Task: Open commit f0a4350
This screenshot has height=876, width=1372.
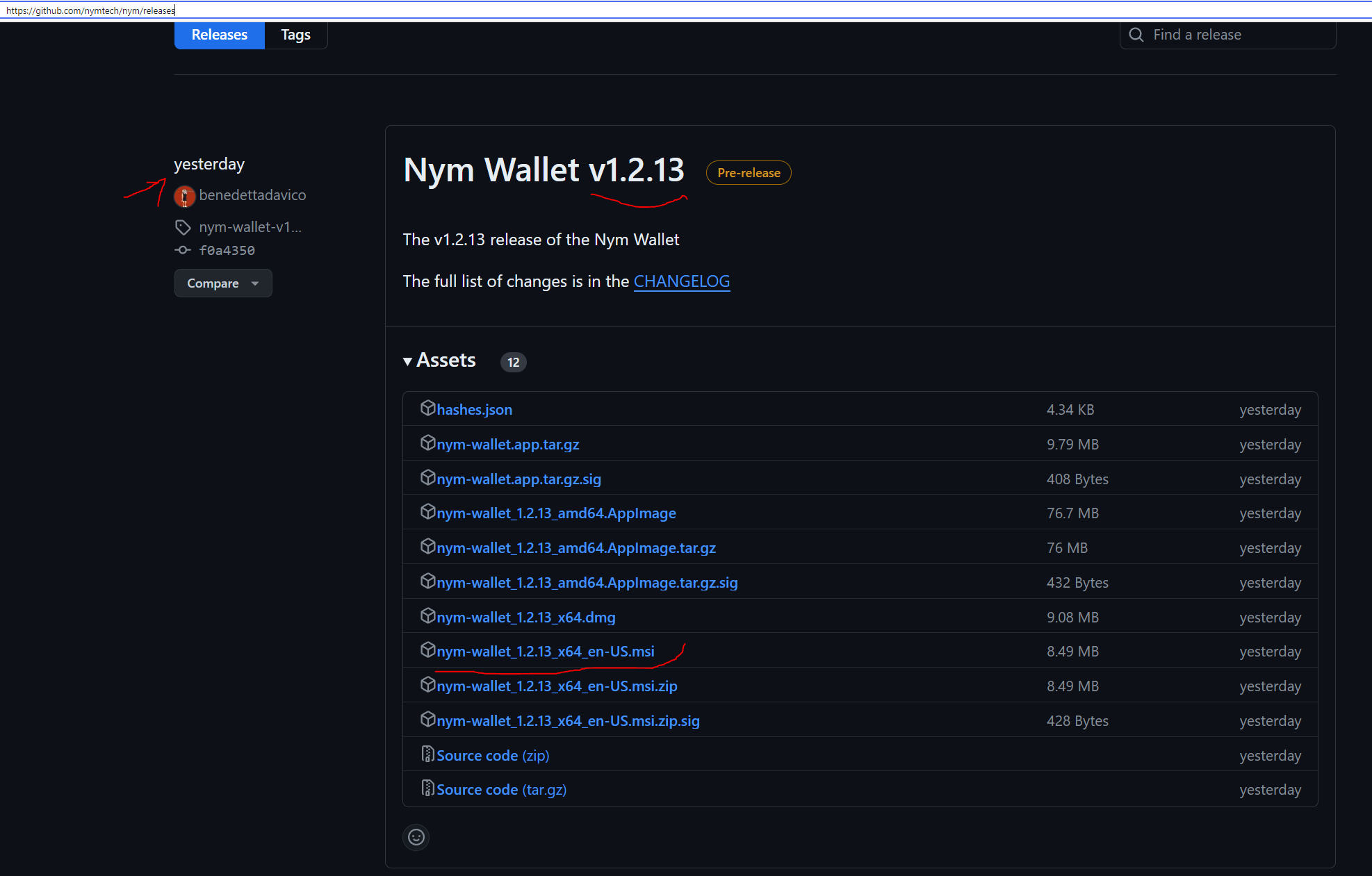Action: [227, 251]
